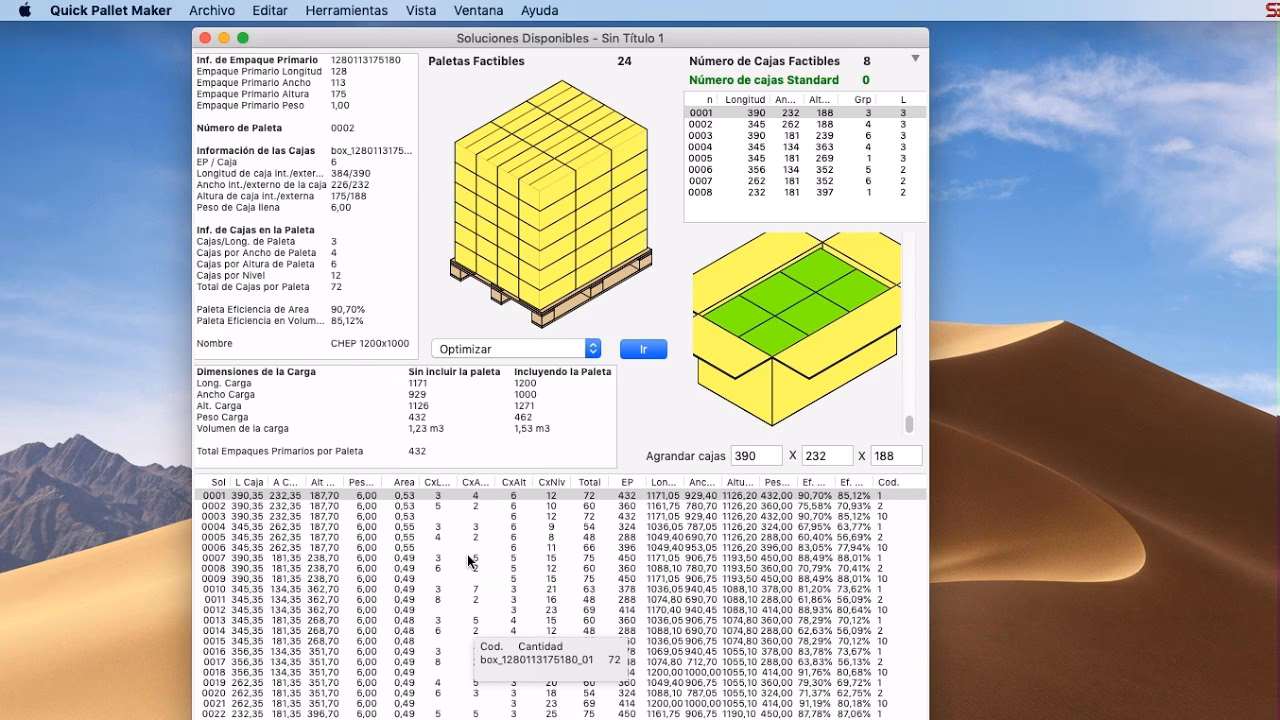The image size is (1280, 720).
Task: Click the yellow minimize window button
Action: (x=224, y=38)
